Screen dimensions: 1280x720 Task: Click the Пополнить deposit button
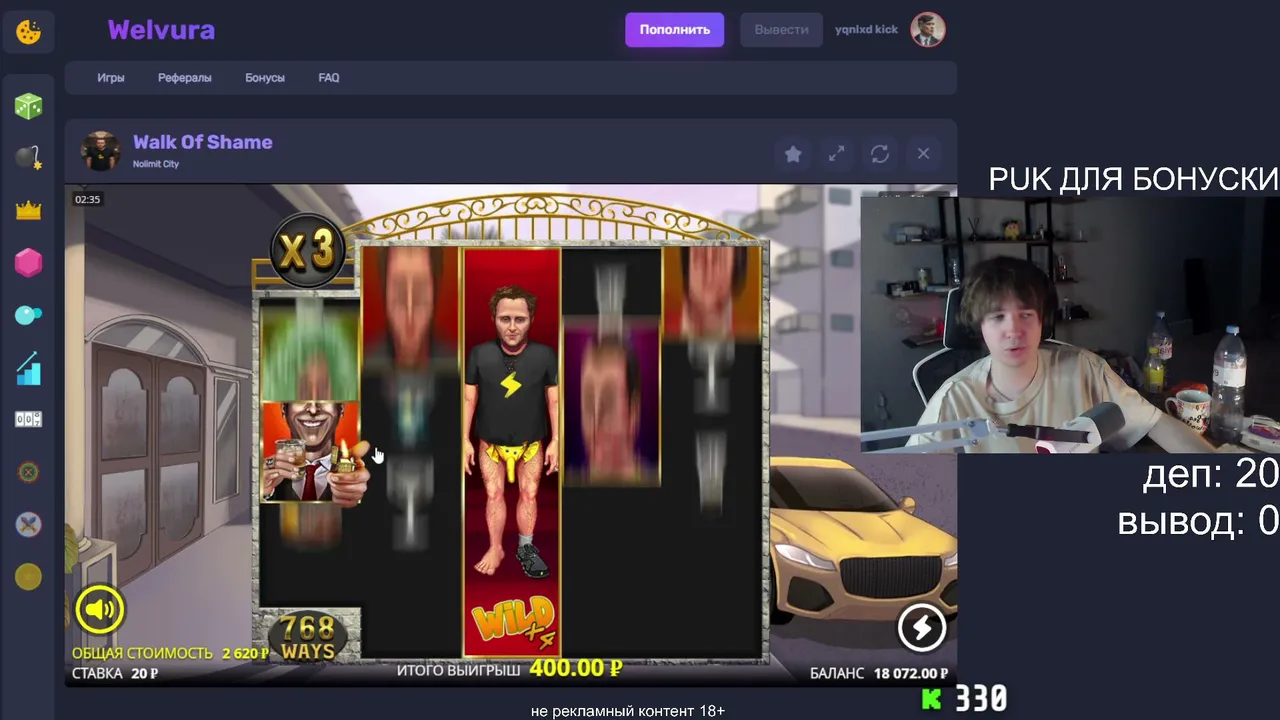[675, 30]
